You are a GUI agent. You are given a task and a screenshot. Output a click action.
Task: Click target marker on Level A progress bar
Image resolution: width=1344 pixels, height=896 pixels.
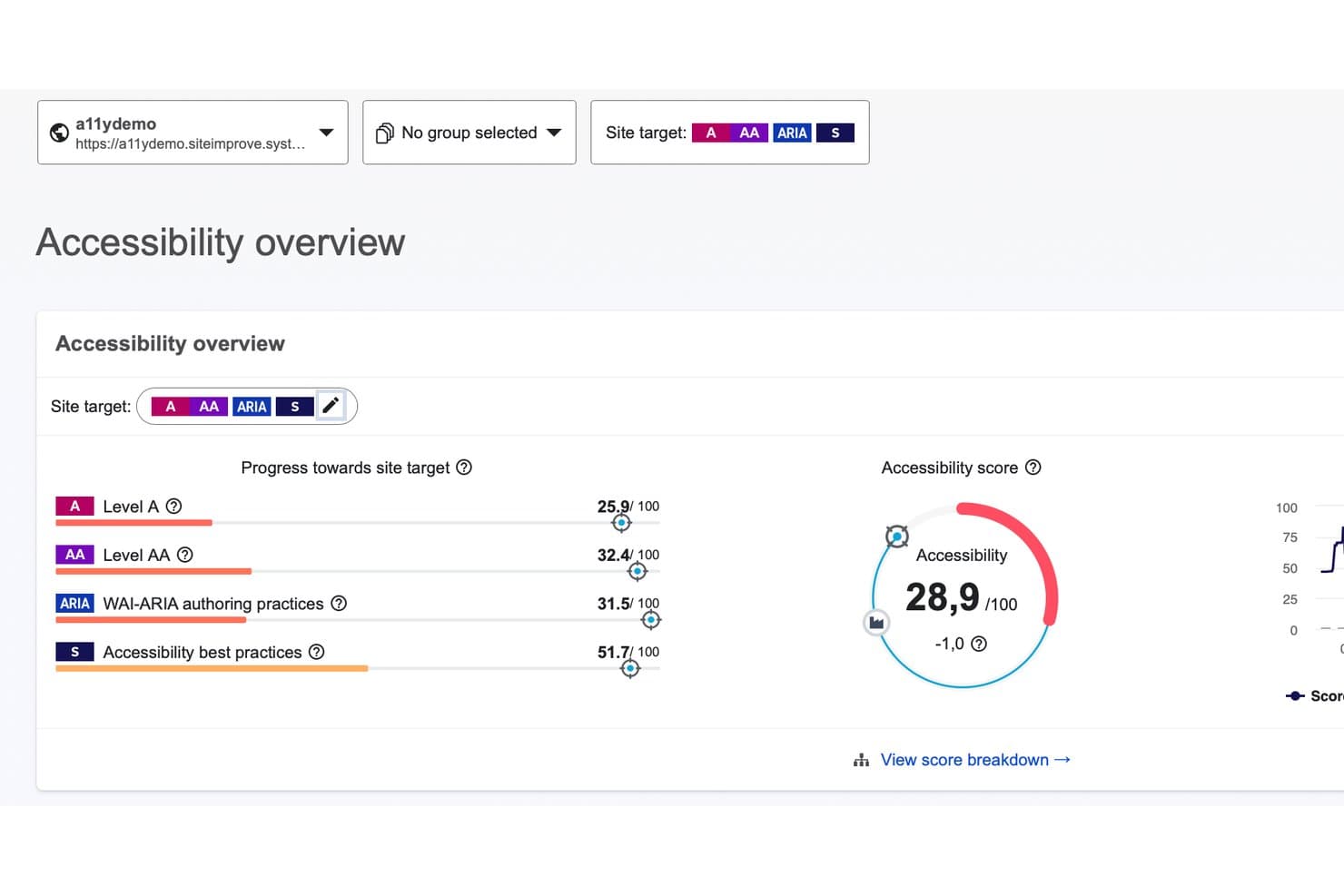coord(621,523)
